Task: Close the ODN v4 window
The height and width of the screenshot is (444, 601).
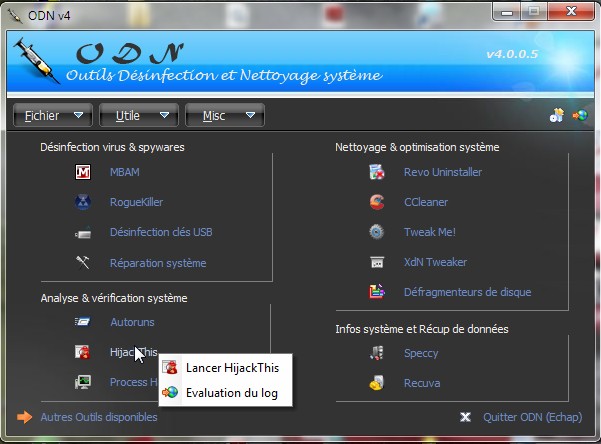Action: (571, 12)
